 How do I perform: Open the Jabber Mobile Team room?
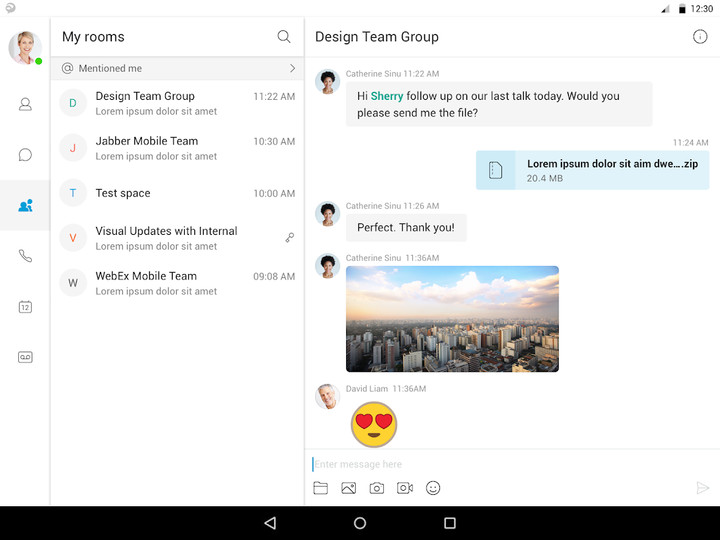pyautogui.click(x=178, y=148)
